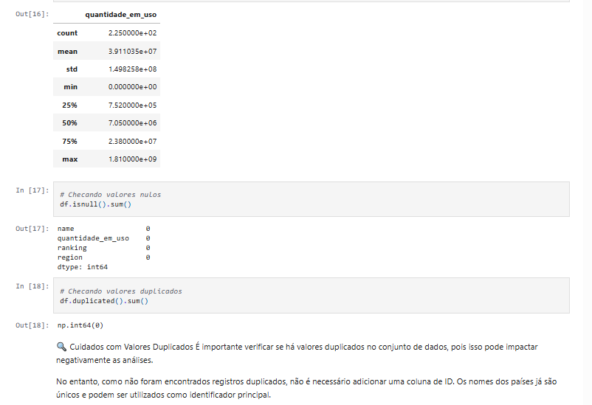Click the quantidade_em_uso column header
Screen dimensions: 592x405
120,15
